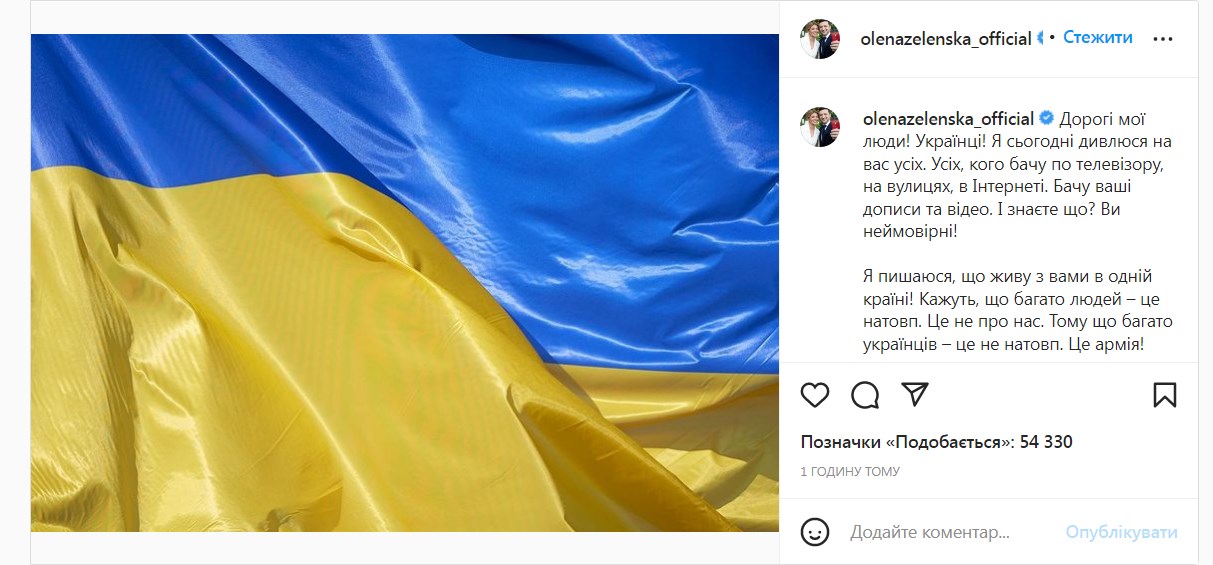Like the post with the heart icon
The height and width of the screenshot is (565, 1213).
[x=815, y=395]
